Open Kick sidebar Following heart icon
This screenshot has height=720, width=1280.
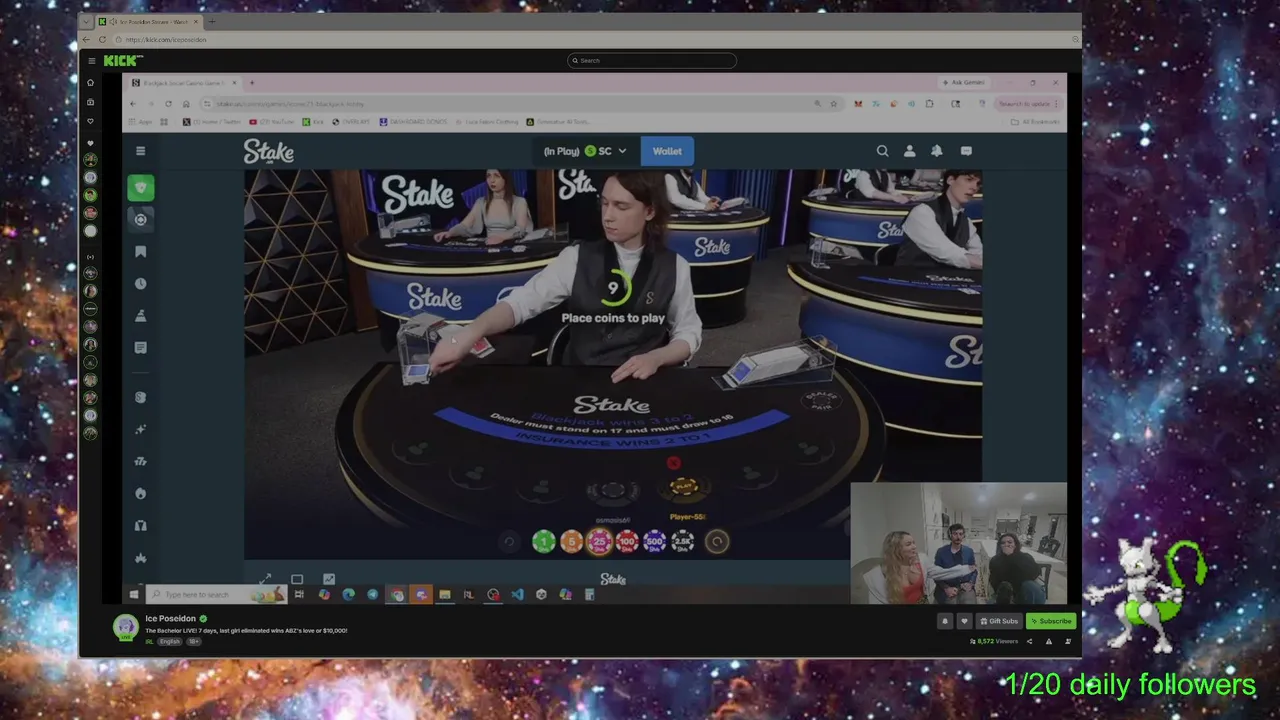tap(90, 121)
